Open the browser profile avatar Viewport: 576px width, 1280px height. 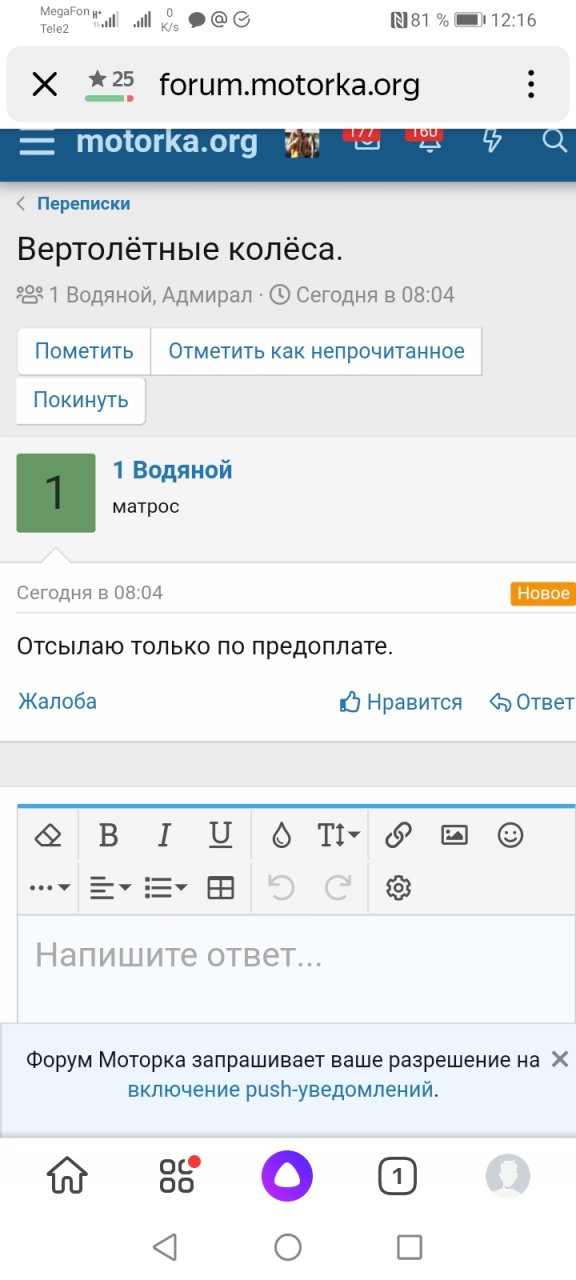(x=508, y=1176)
